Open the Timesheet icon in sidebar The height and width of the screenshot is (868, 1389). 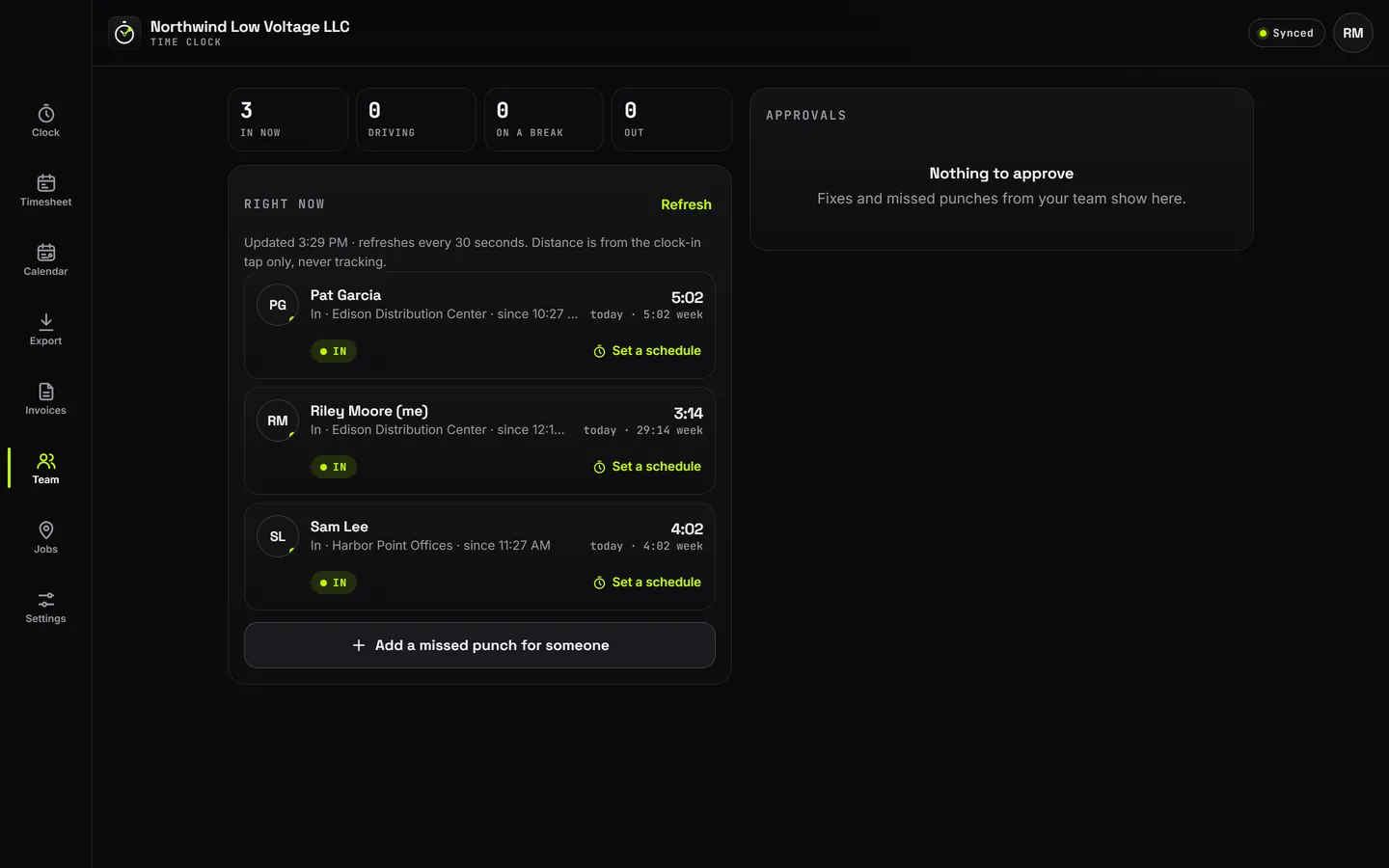(x=45, y=183)
